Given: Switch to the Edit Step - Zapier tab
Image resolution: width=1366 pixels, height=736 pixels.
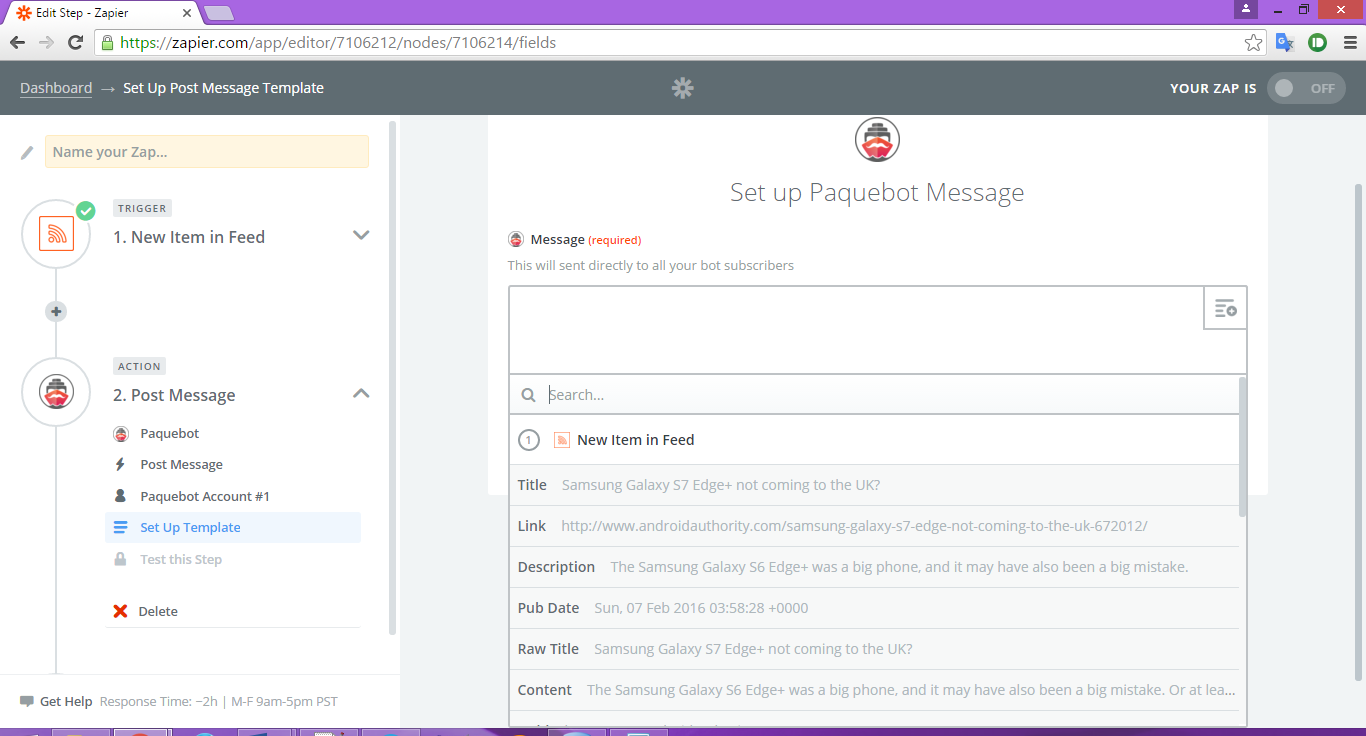Looking at the screenshot, I should click(100, 13).
